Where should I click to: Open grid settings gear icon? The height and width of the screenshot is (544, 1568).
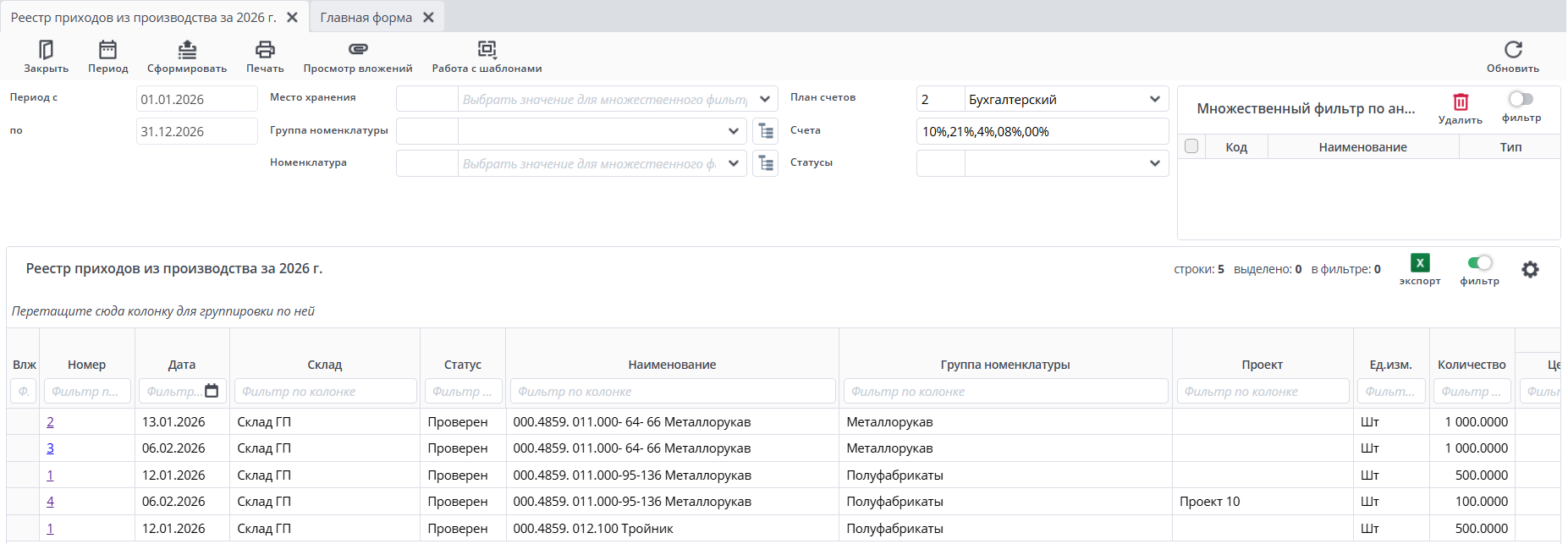1529,270
